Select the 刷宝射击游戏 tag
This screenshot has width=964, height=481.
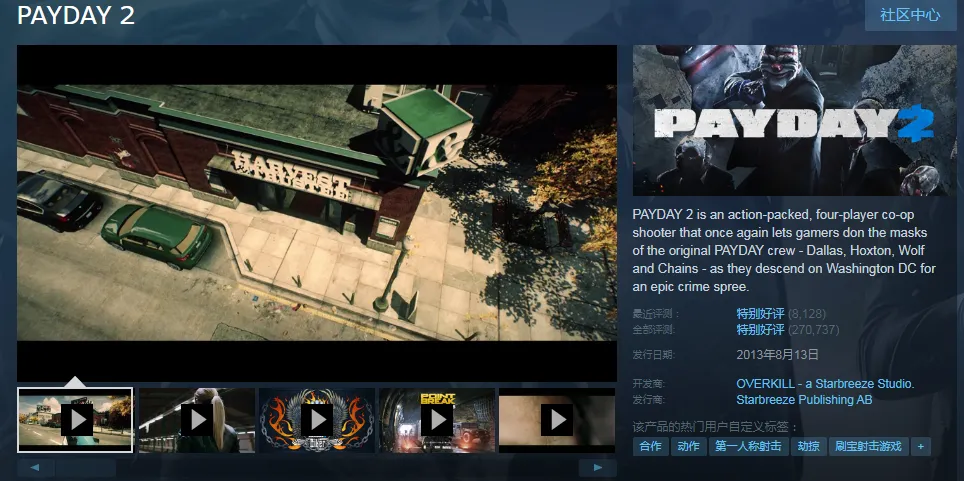[x=867, y=446]
